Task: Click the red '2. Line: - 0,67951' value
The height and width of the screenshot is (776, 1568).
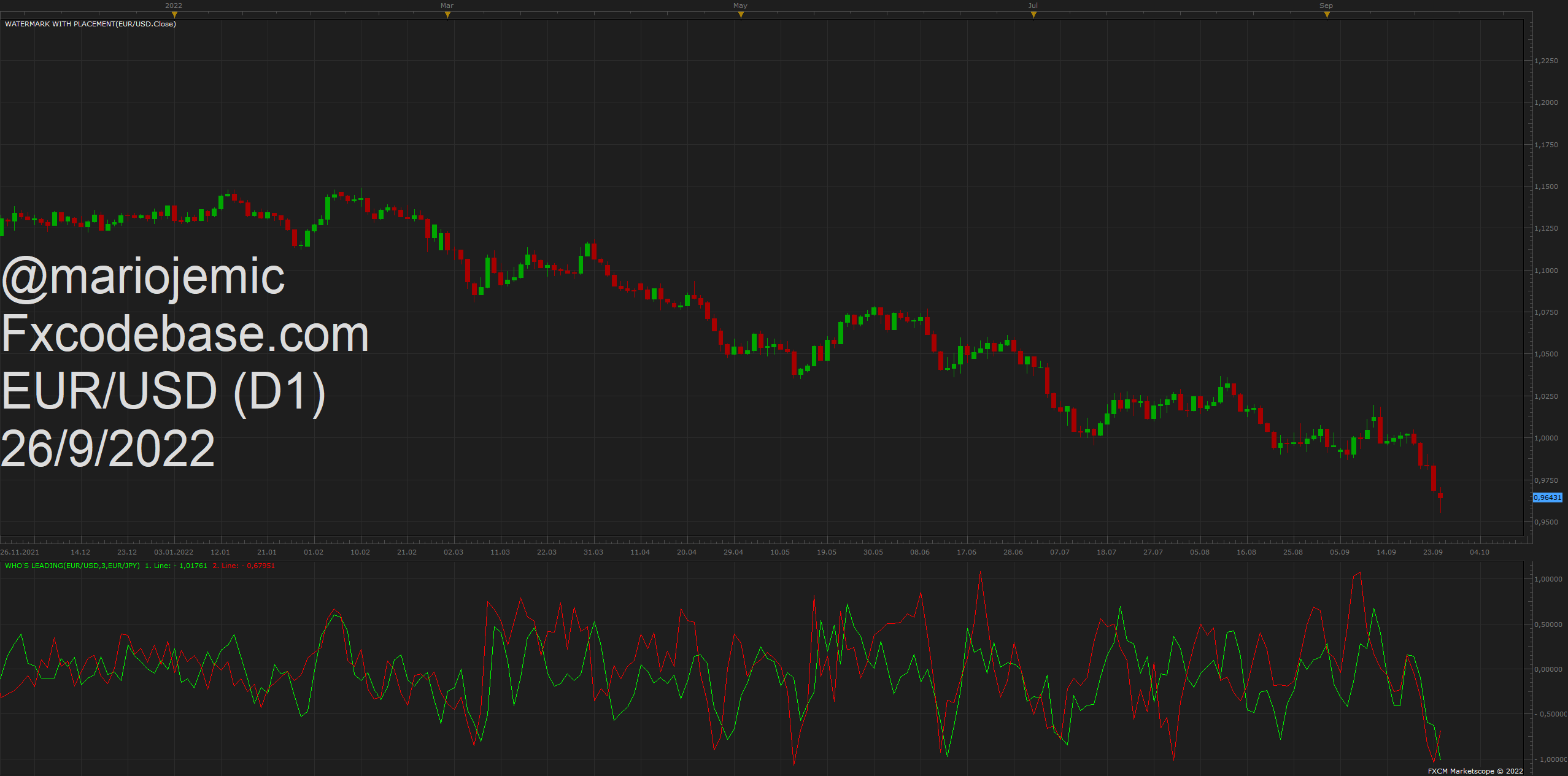Action: (x=244, y=566)
